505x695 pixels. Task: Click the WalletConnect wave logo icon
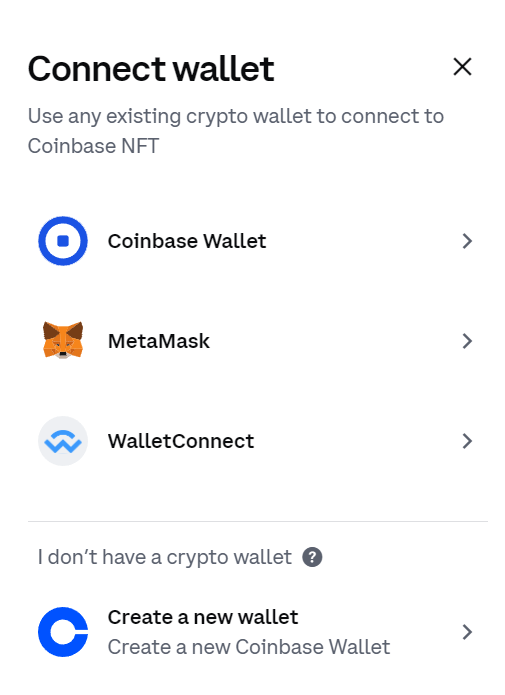click(x=63, y=441)
